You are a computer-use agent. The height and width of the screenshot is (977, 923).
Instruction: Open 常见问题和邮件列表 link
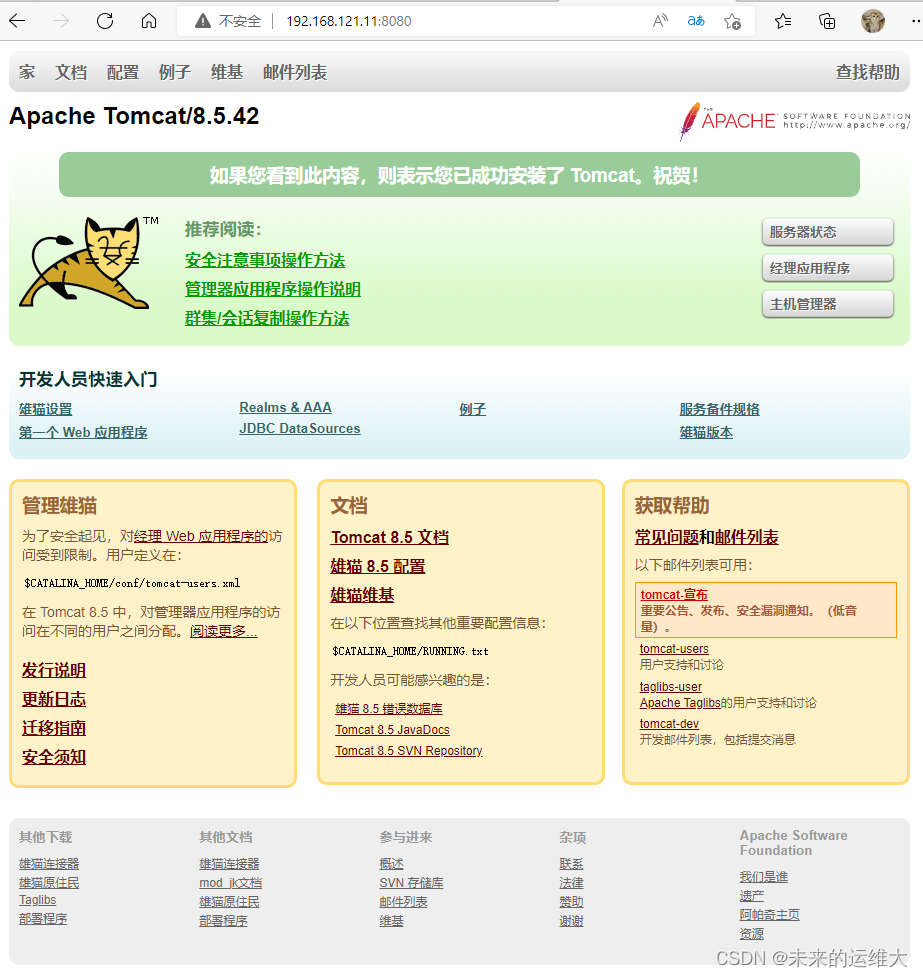coord(706,537)
